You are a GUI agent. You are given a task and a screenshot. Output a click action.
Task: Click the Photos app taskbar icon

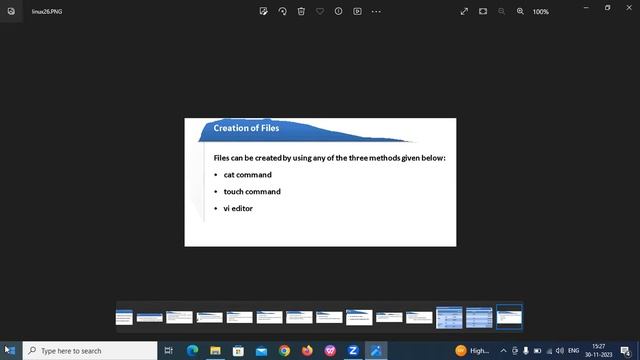click(x=376, y=350)
